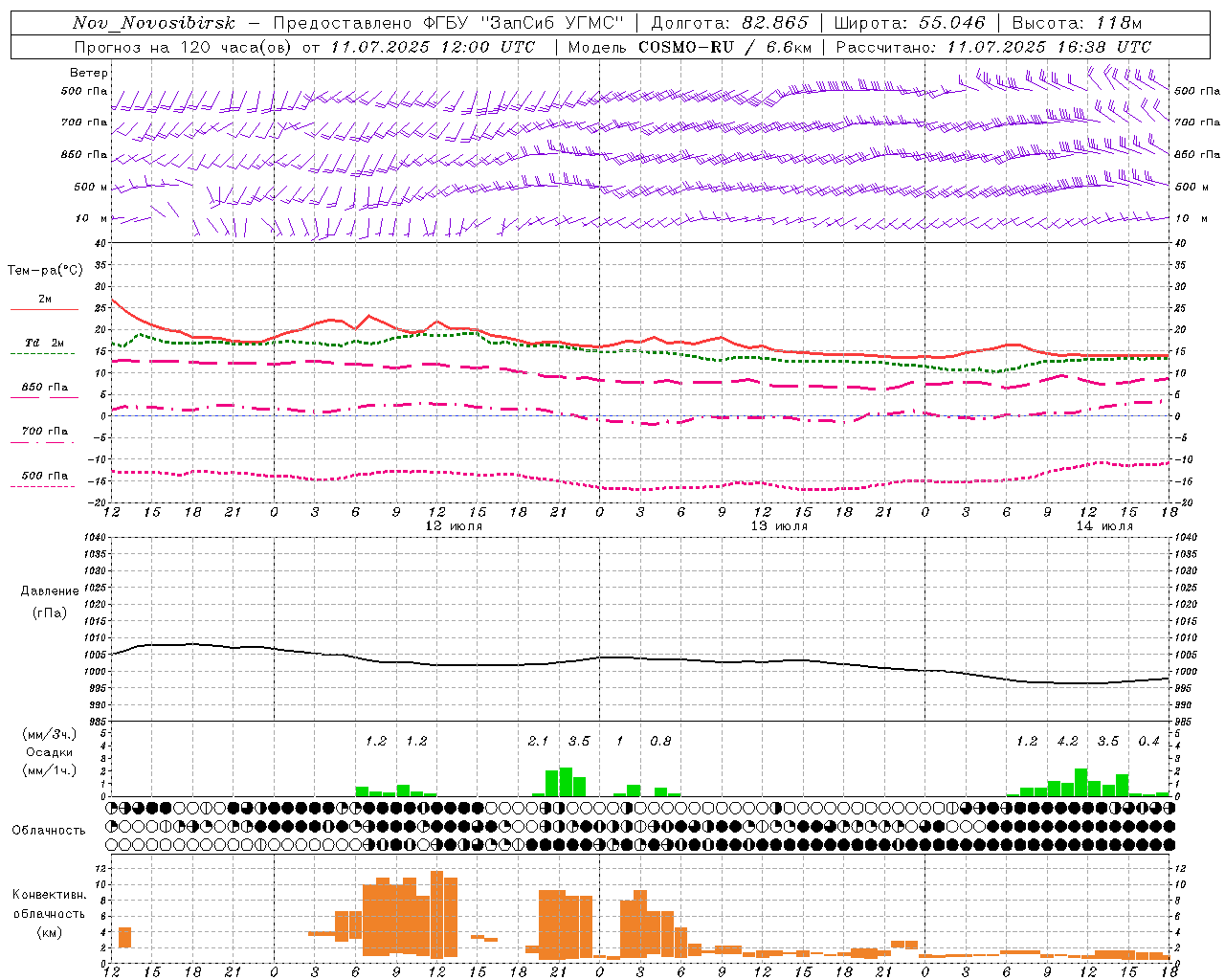Click the forecast start time 11.07.2025 12:00 UTC
This screenshot has height=980, width=1225.
click(x=434, y=47)
